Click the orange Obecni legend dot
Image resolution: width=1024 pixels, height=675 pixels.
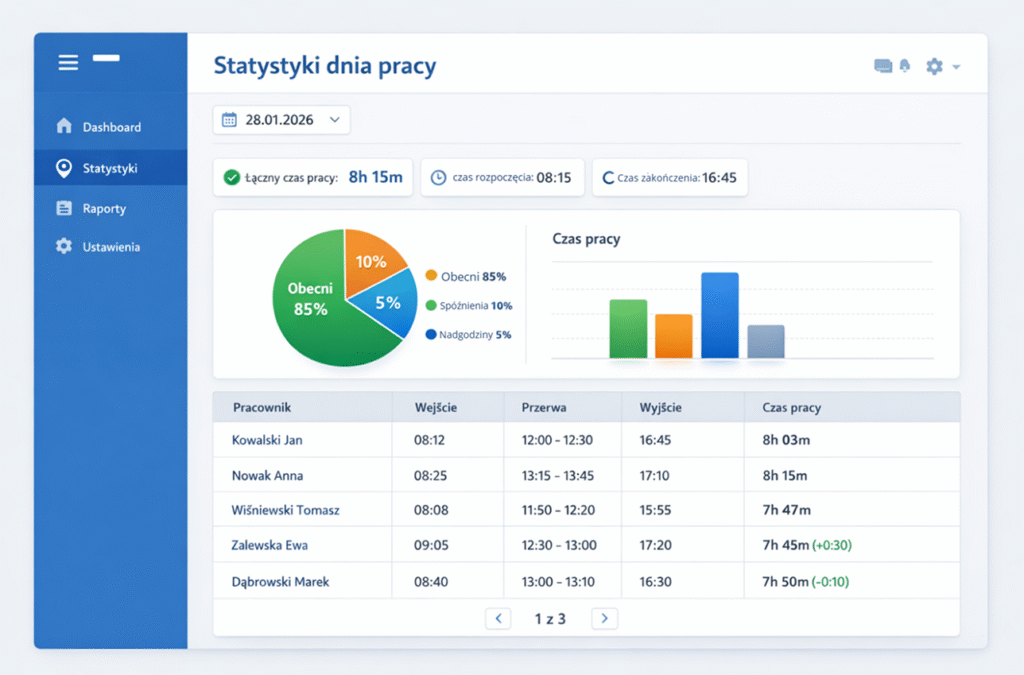[x=431, y=275]
